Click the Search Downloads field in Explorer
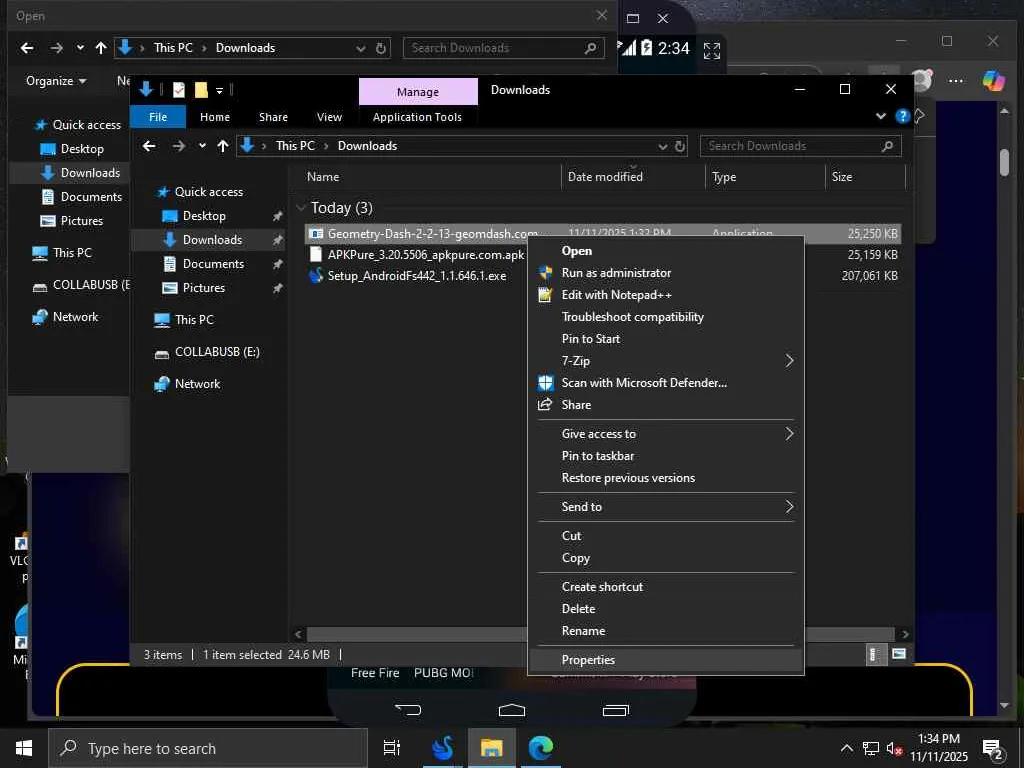 [x=801, y=146]
